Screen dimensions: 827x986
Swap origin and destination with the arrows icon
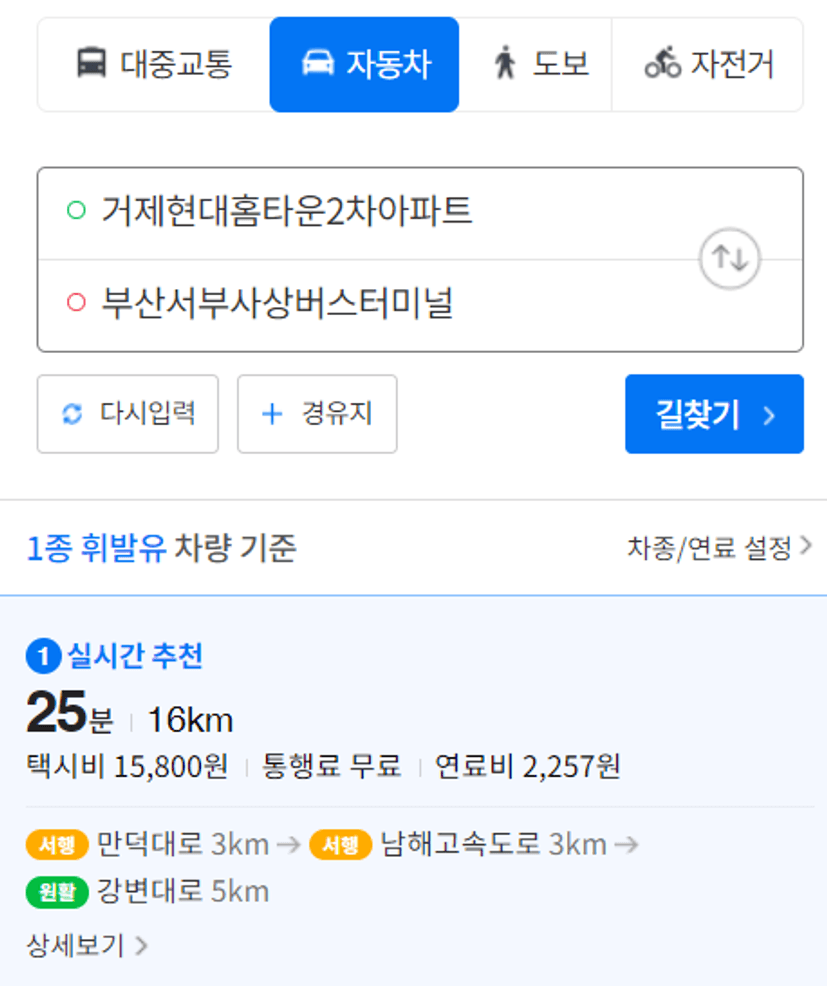[730, 258]
